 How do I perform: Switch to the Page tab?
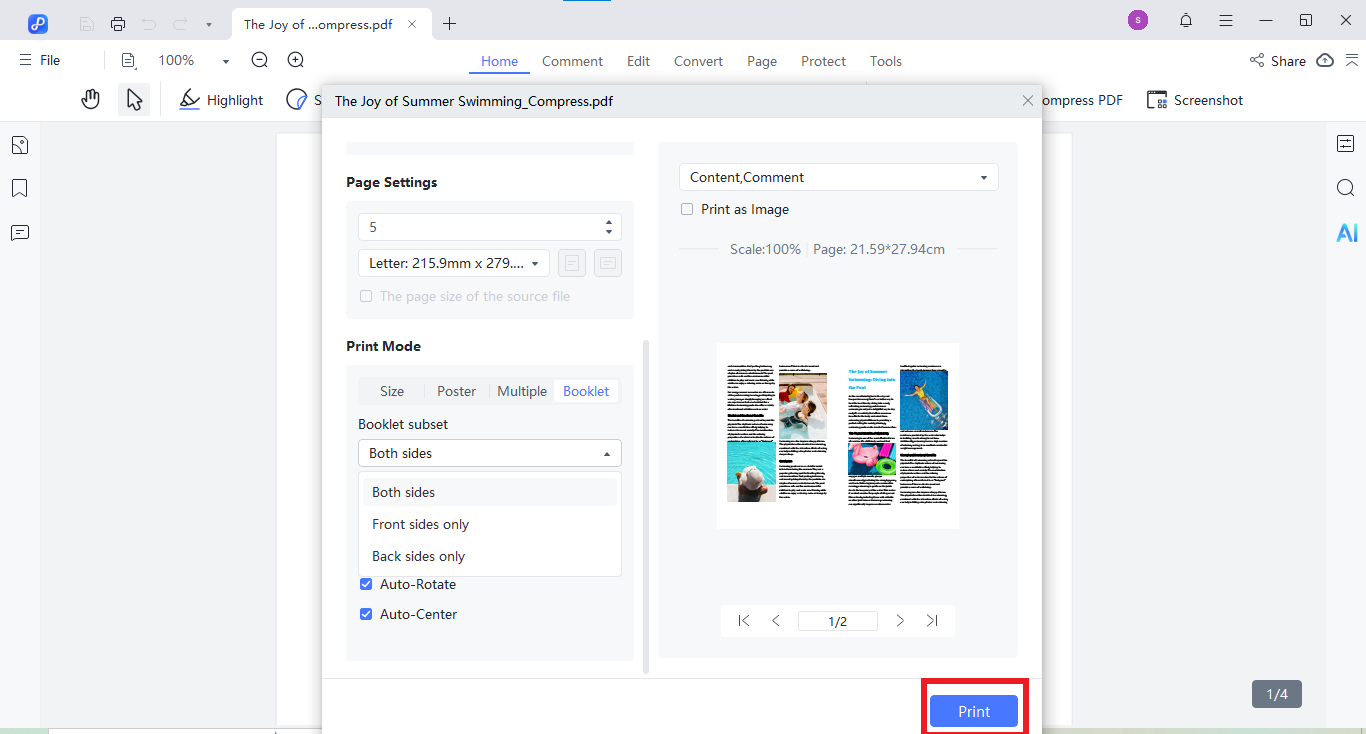[762, 61]
